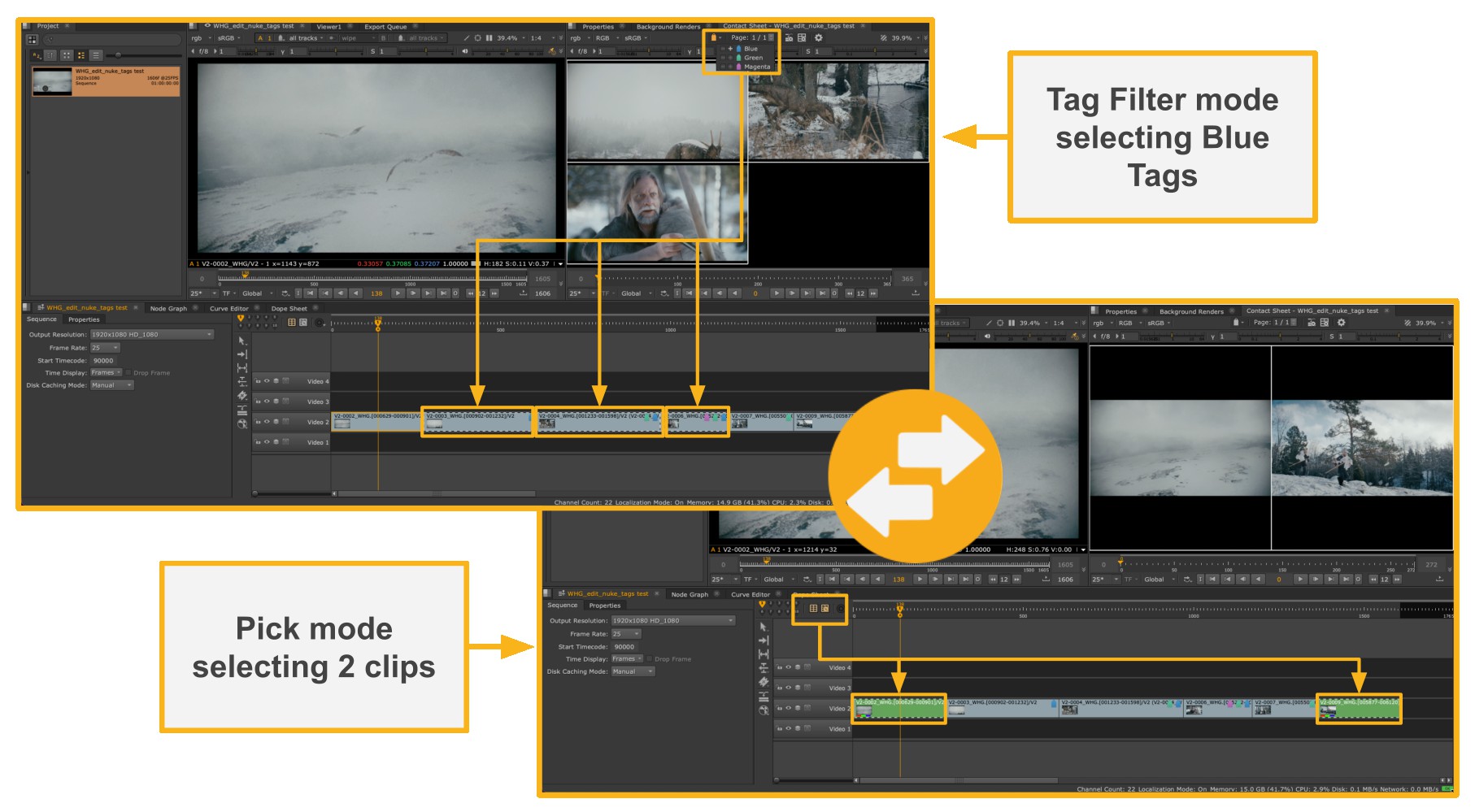Viewport: 1475px width, 812px height.
Task: Activate the slip clip tool on timeline
Action: tap(242, 381)
